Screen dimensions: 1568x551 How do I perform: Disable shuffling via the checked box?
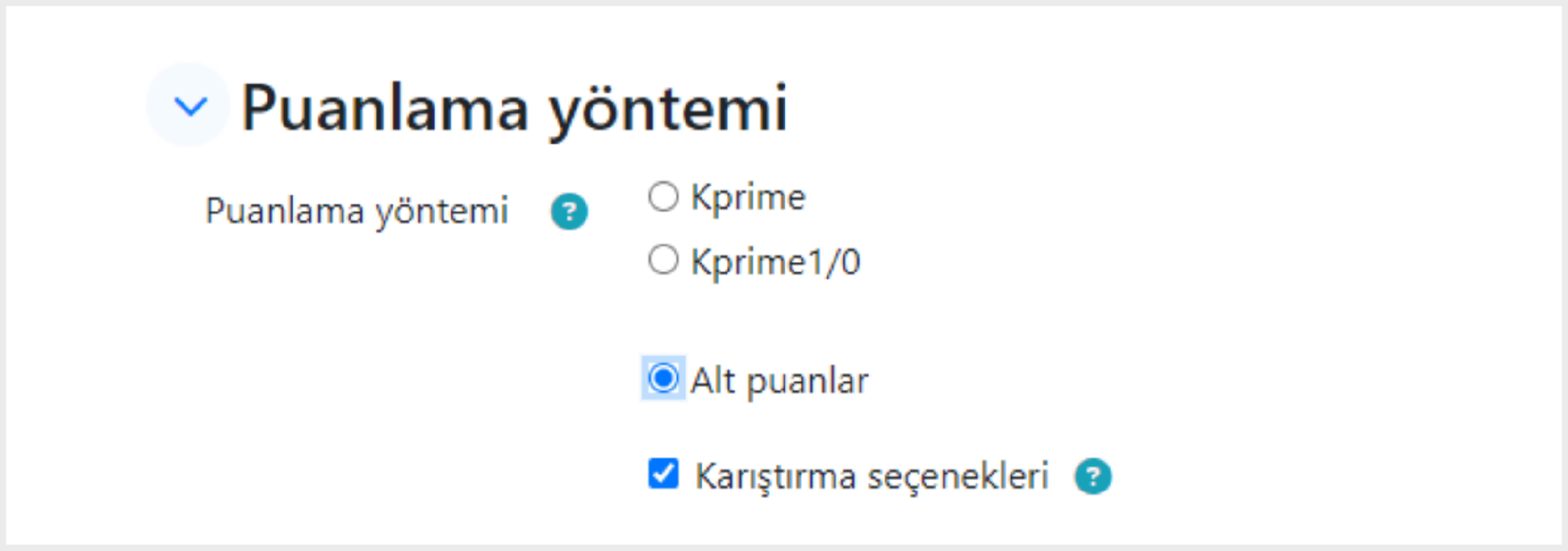[663, 473]
